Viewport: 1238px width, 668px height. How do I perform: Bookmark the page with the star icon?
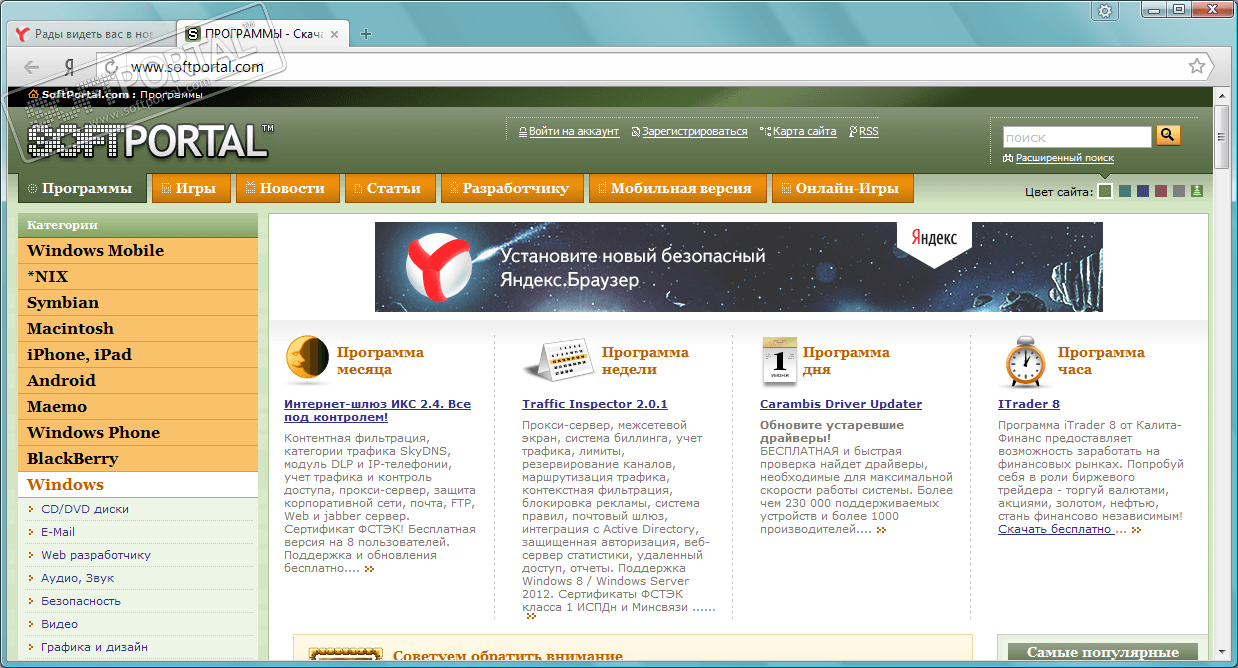1196,66
